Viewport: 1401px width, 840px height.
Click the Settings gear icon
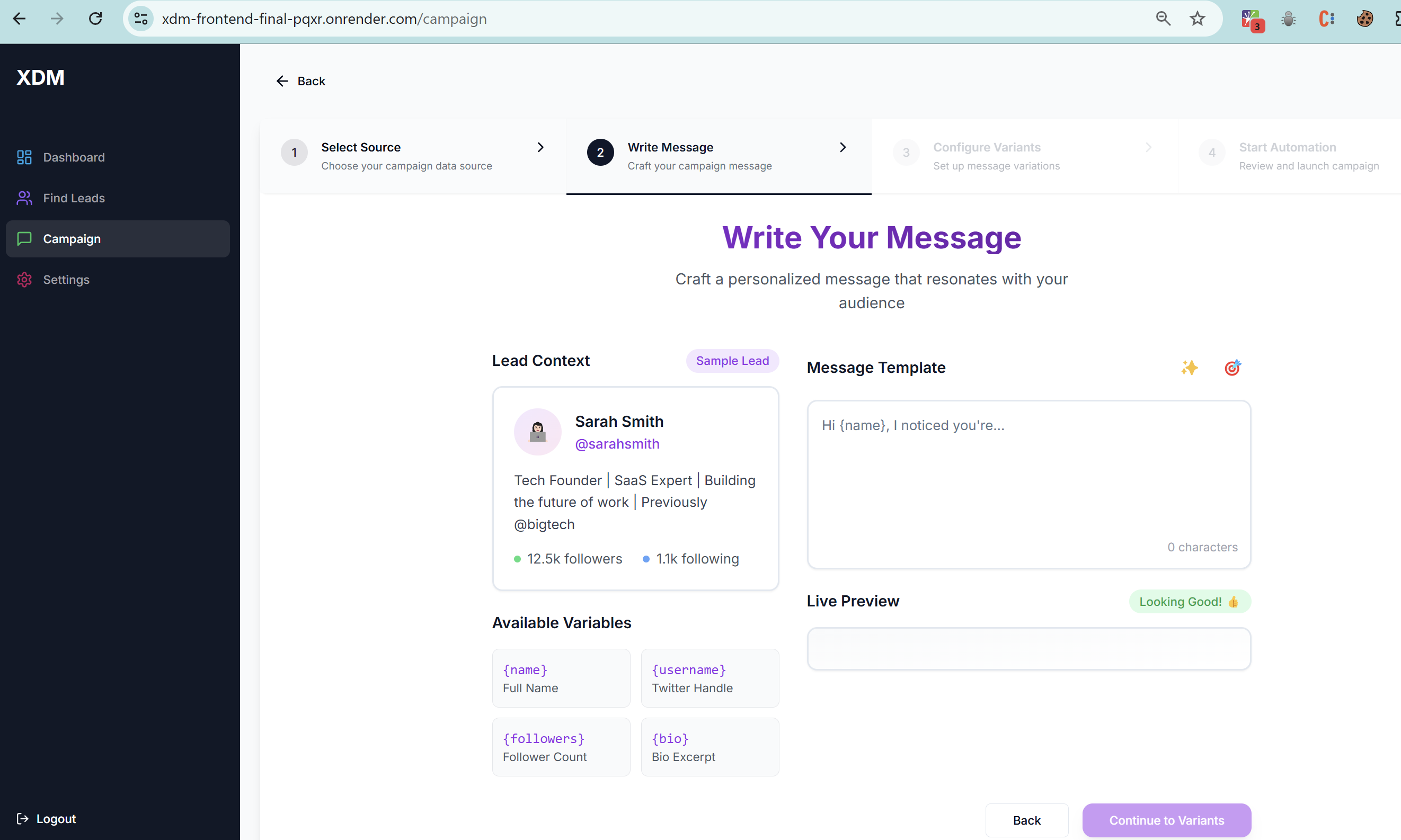point(24,280)
